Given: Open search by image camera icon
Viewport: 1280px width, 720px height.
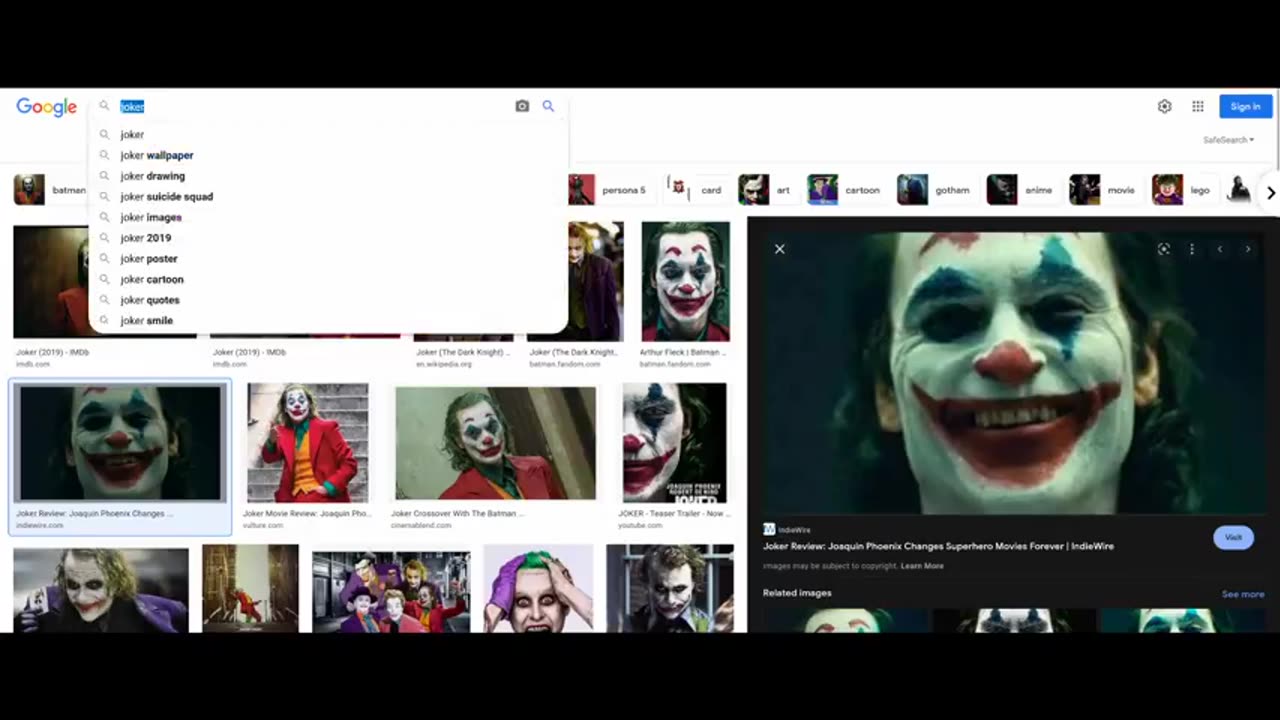Looking at the screenshot, I should pos(522,106).
